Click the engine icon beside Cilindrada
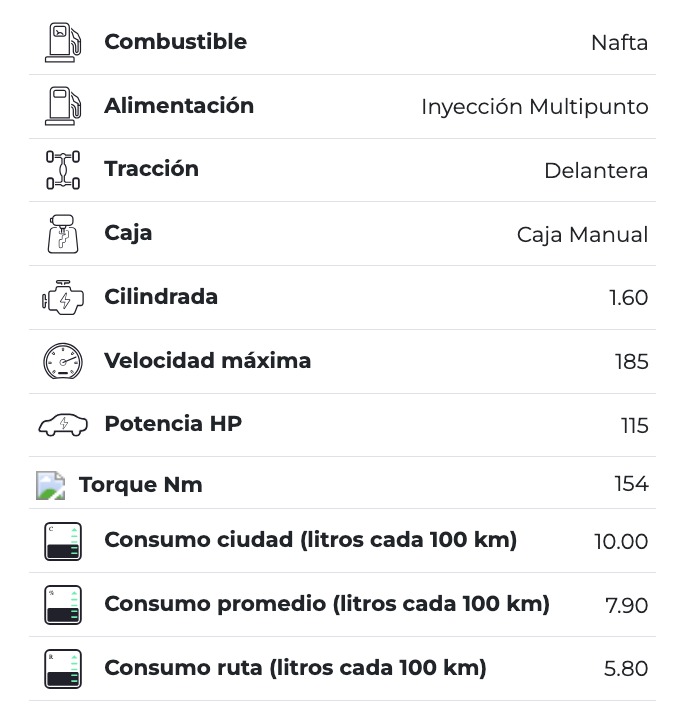 click(63, 298)
